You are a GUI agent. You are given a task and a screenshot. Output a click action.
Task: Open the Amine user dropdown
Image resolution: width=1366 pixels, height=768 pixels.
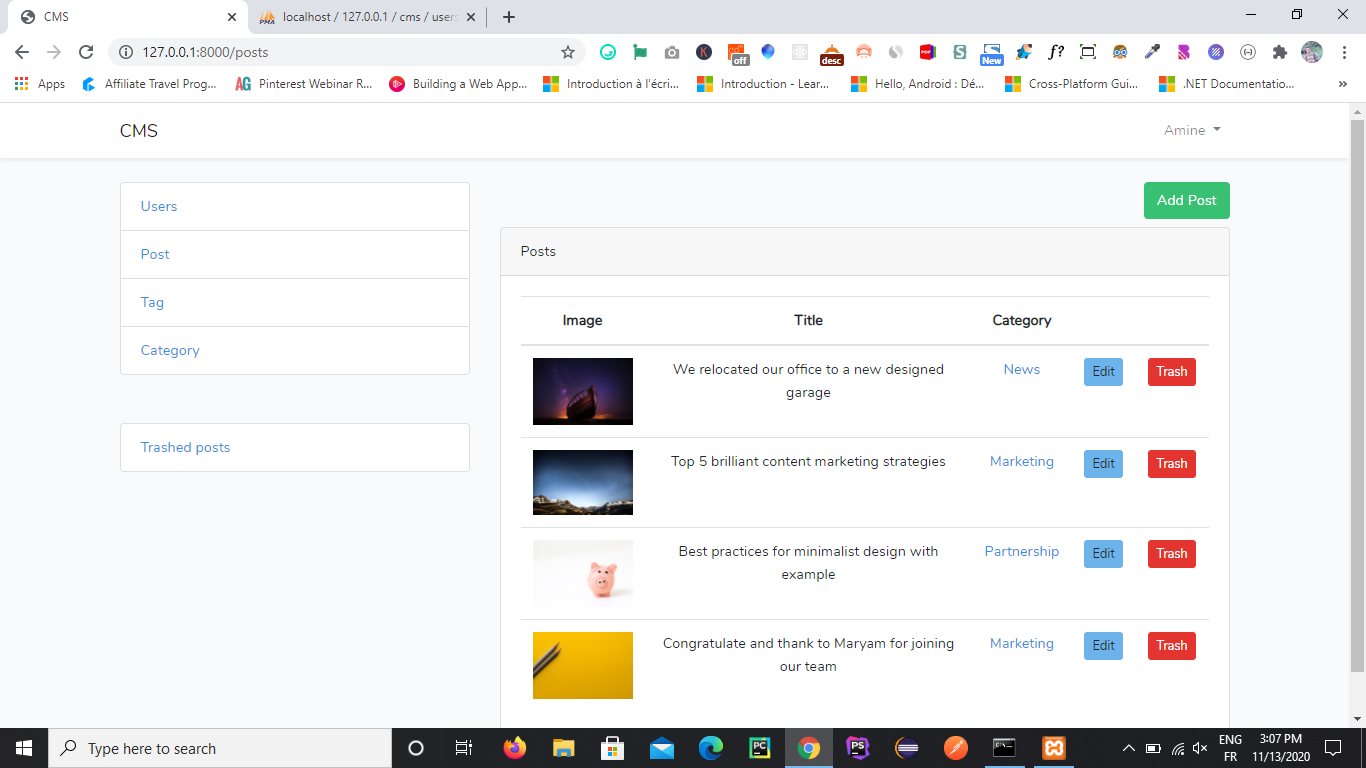[x=1192, y=130]
